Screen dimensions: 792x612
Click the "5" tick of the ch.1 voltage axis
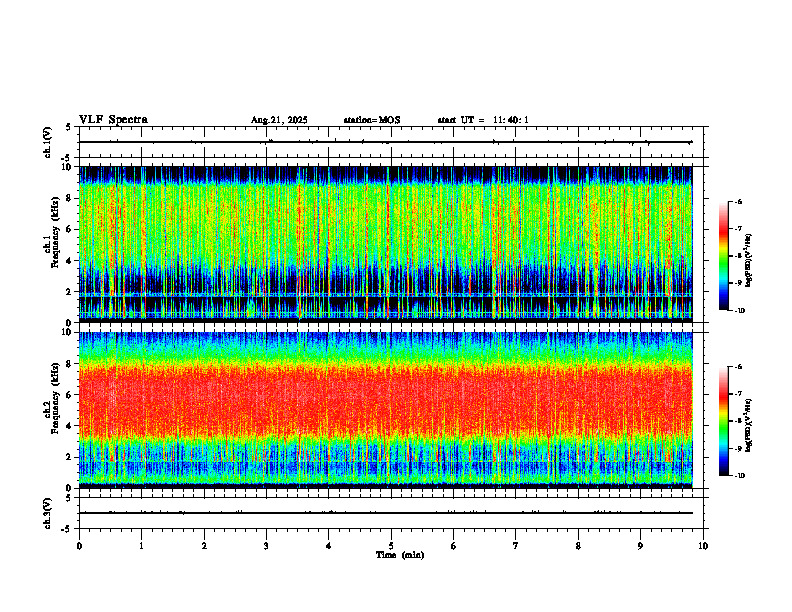(x=70, y=127)
